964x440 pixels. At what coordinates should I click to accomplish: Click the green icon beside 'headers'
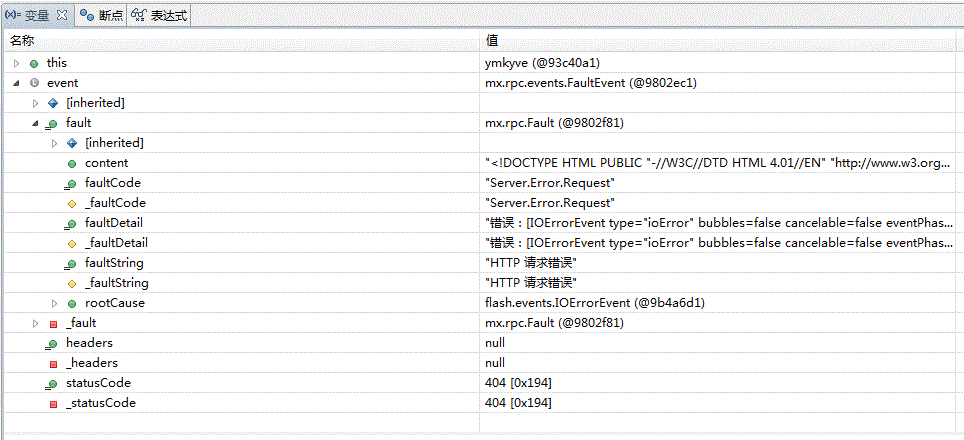coord(52,344)
